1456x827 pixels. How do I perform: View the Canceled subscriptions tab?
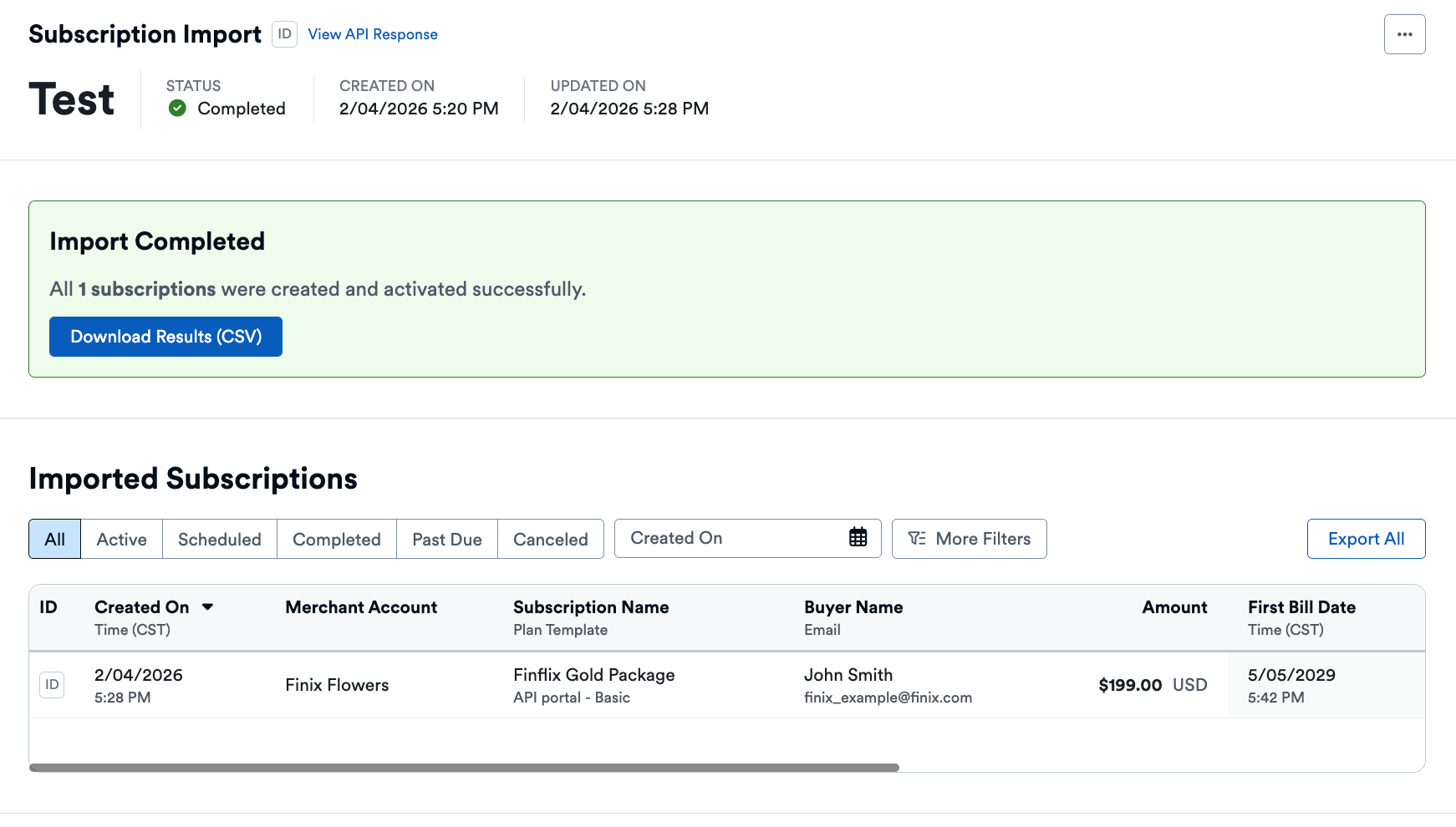(x=550, y=539)
